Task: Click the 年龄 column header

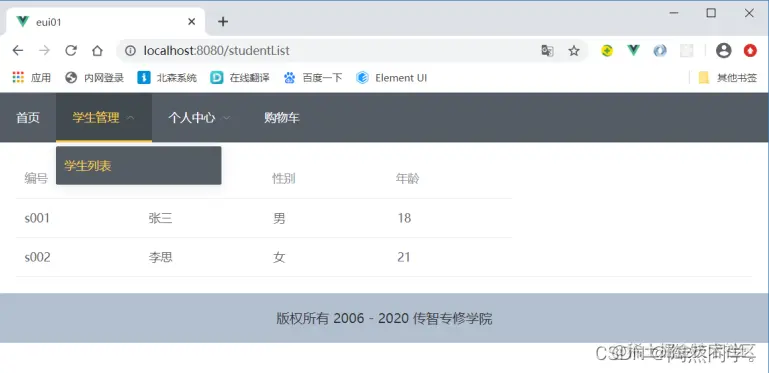Action: tap(408, 179)
